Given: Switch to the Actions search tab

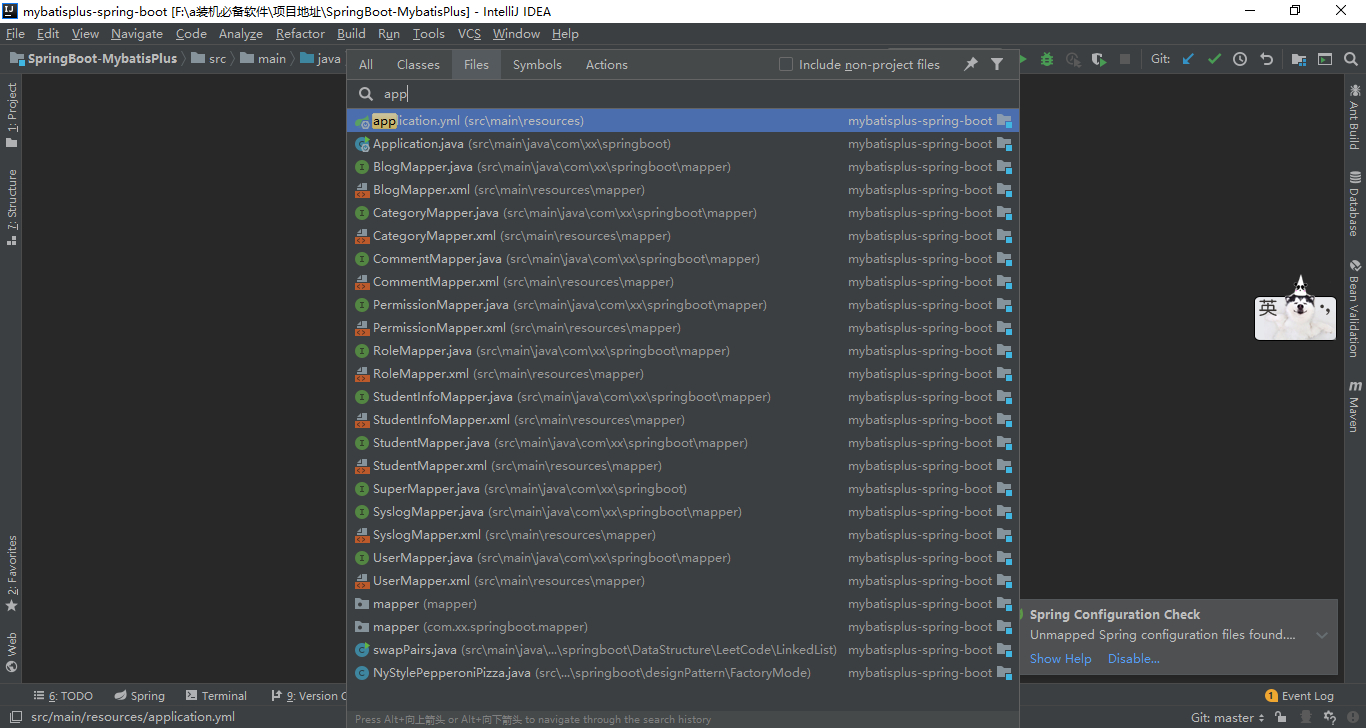Looking at the screenshot, I should click(607, 64).
